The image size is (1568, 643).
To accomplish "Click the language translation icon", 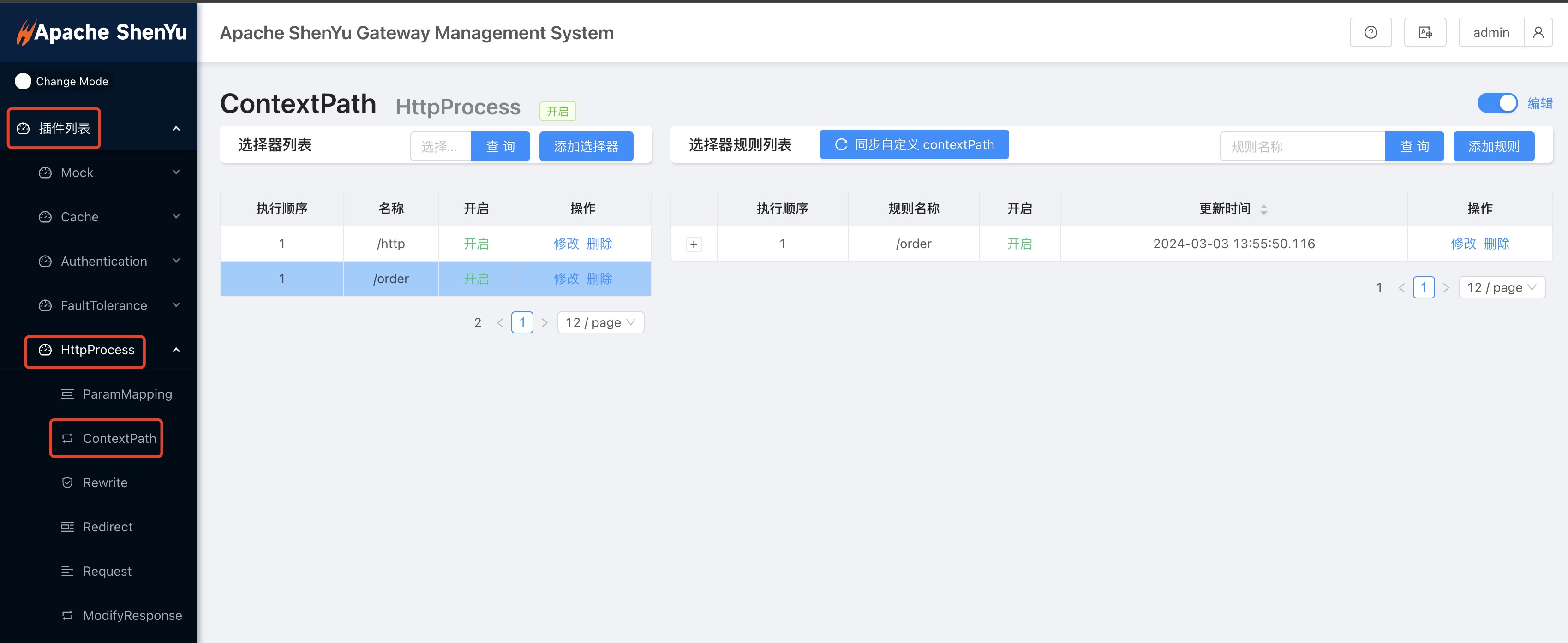I will pos(1424,33).
